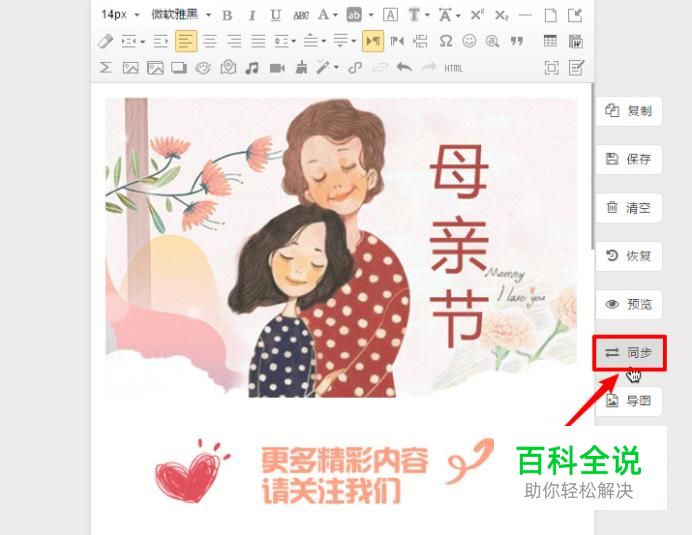Insert music with the note icon
This screenshot has height=535, width=692.
click(x=252, y=68)
